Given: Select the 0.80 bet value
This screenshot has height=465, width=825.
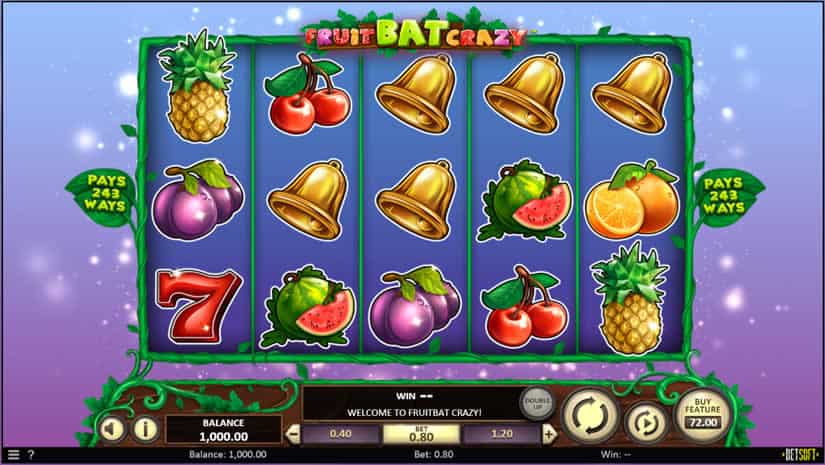Looking at the screenshot, I should (421, 434).
